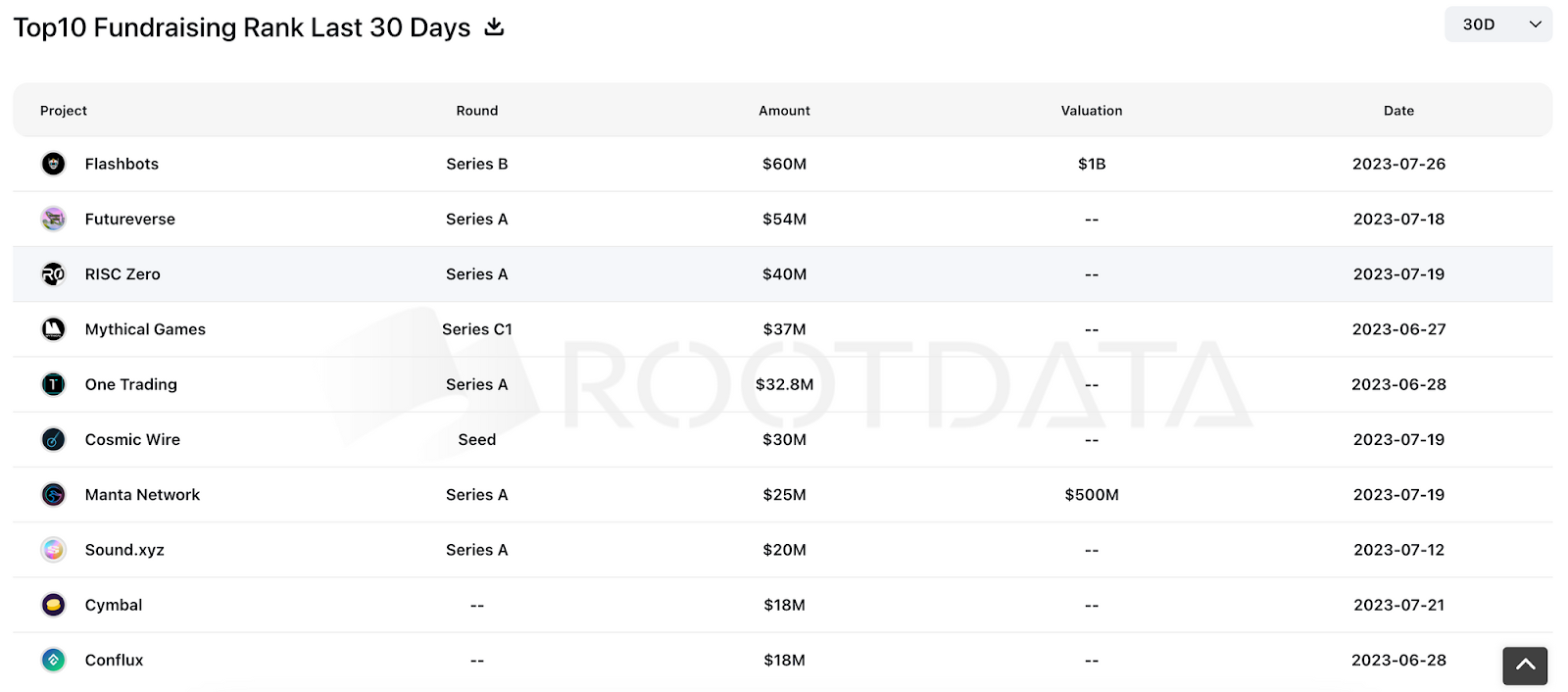The image size is (1568, 692).
Task: Click the Date column header
Action: pyautogui.click(x=1398, y=111)
